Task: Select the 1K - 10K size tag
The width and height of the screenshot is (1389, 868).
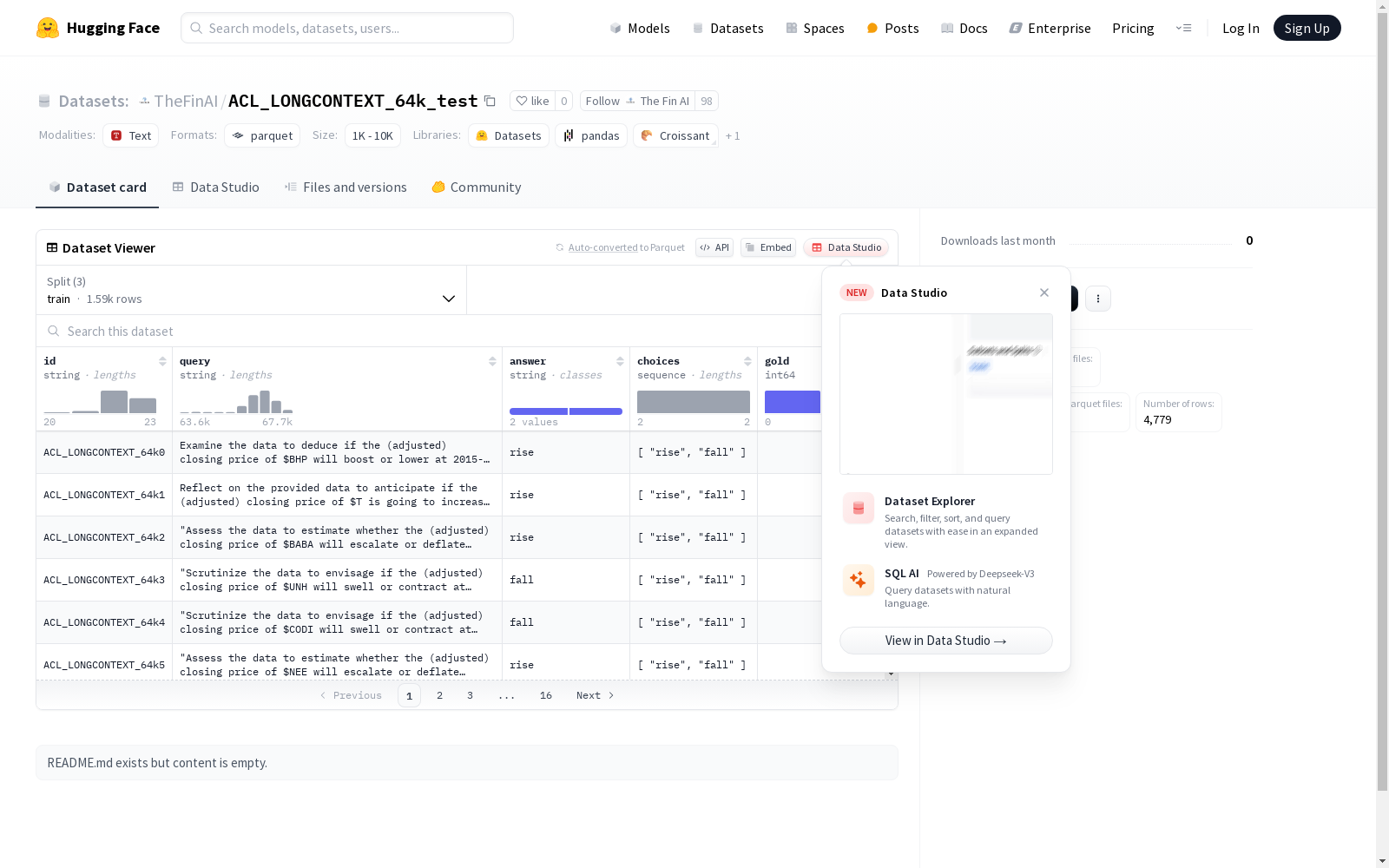Action: (x=372, y=135)
